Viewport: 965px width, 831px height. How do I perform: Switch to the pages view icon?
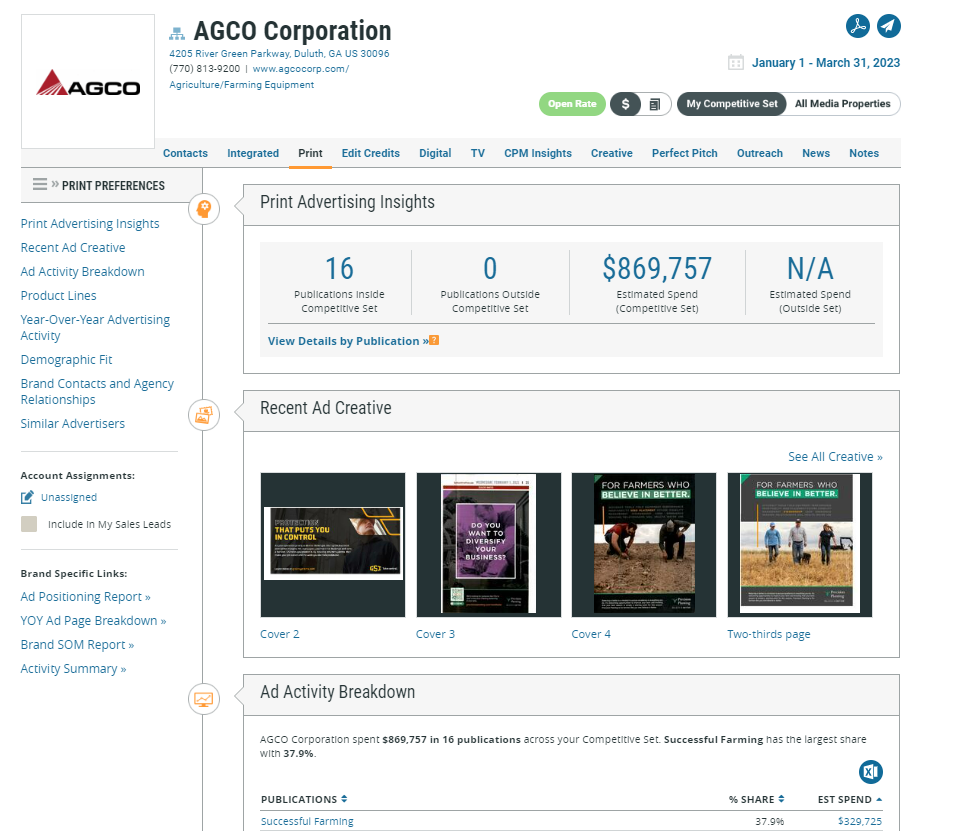[x=655, y=104]
